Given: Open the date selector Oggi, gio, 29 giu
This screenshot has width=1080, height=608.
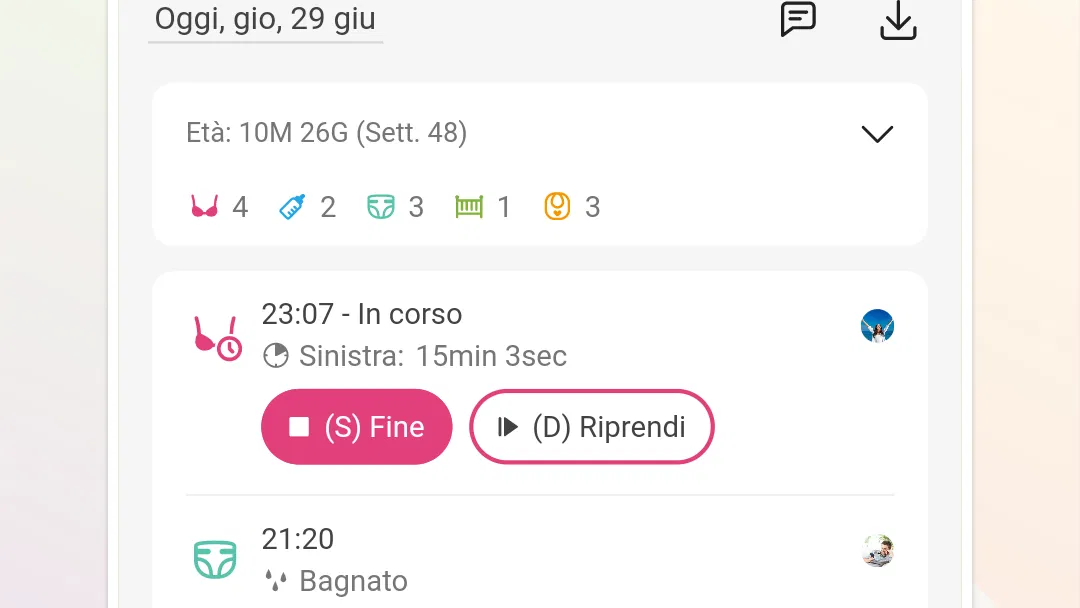Looking at the screenshot, I should tap(265, 19).
